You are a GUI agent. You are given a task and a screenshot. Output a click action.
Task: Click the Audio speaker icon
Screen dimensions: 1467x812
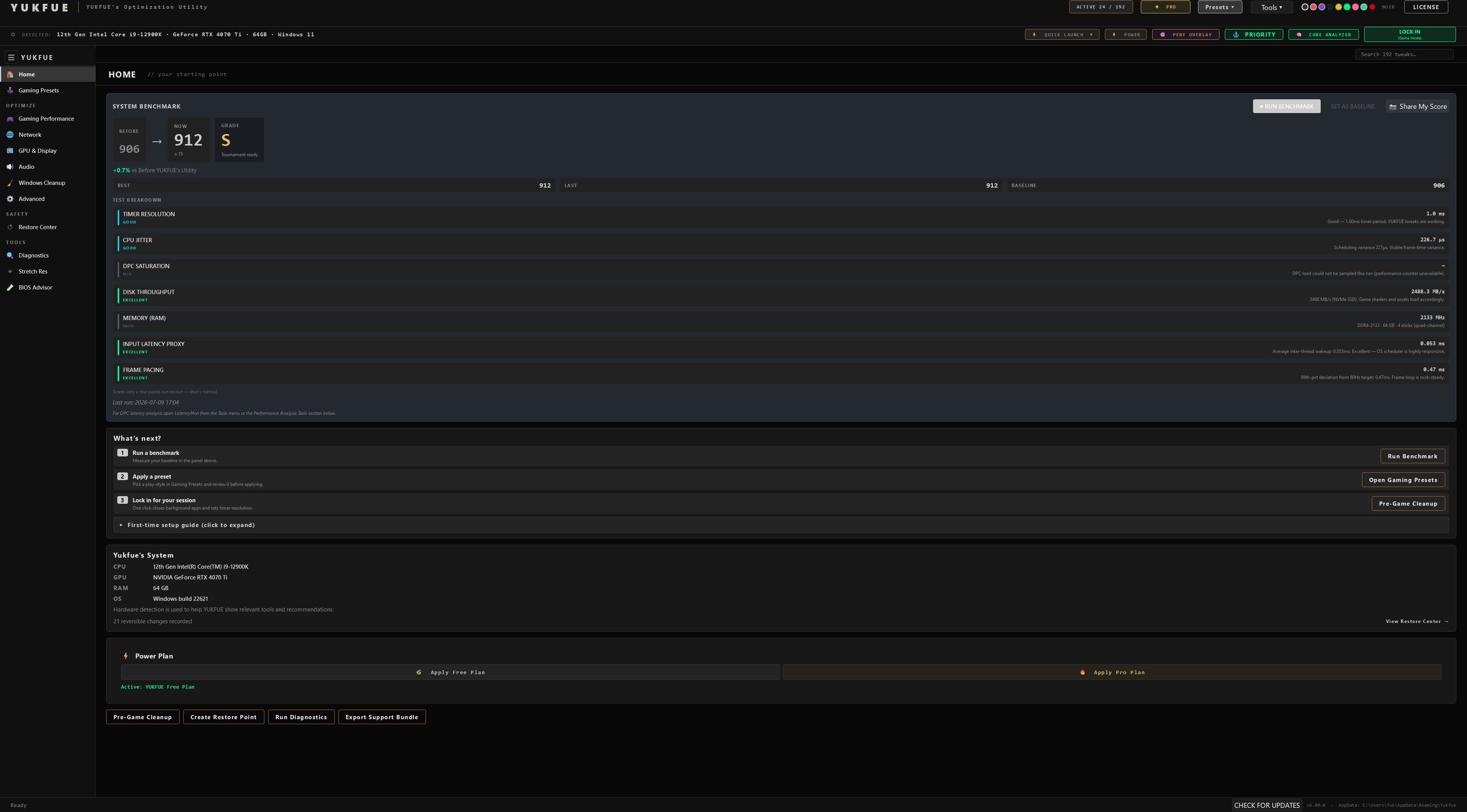coord(10,166)
